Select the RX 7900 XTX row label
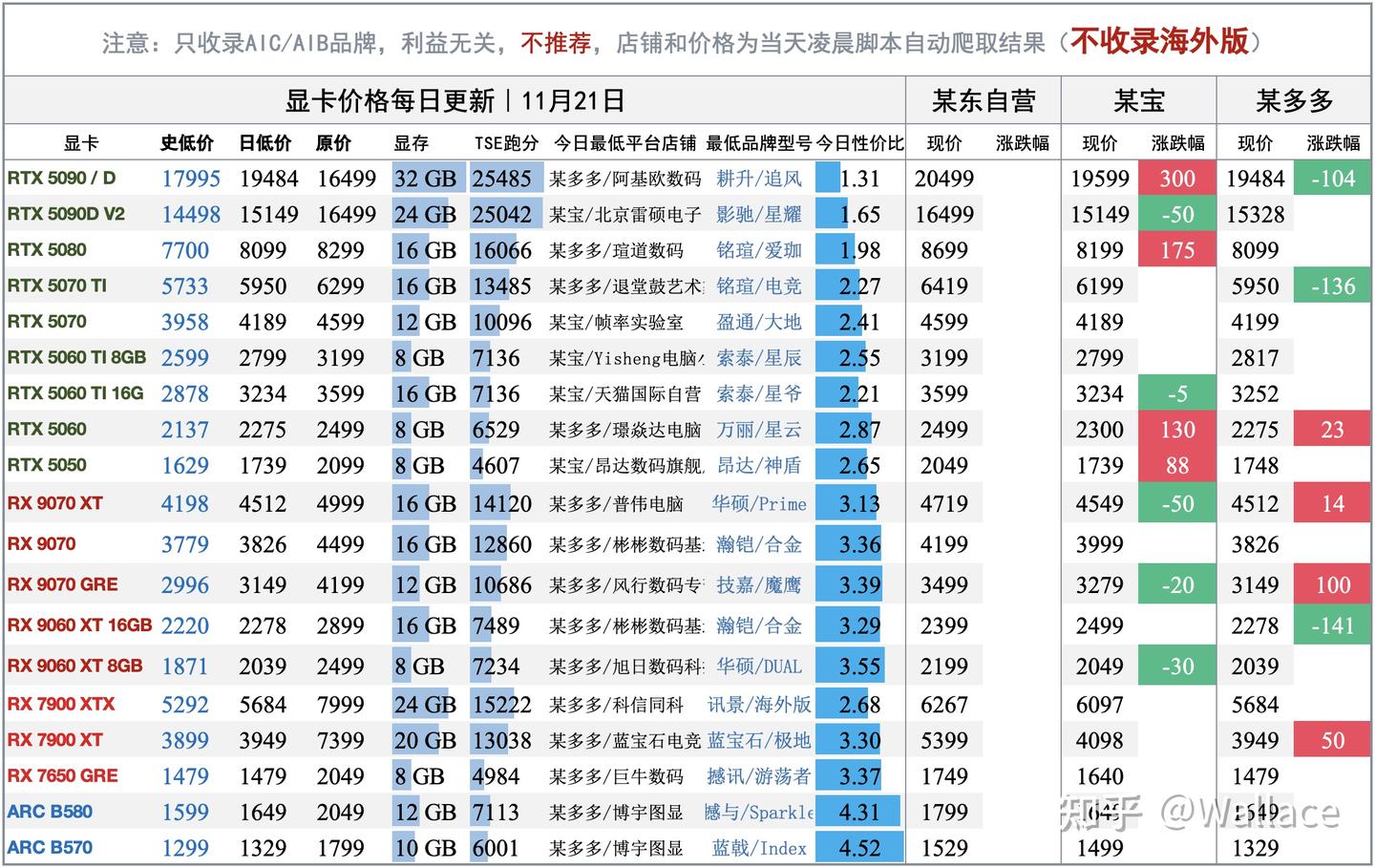This screenshot has width=1375, height=868. [x=61, y=704]
